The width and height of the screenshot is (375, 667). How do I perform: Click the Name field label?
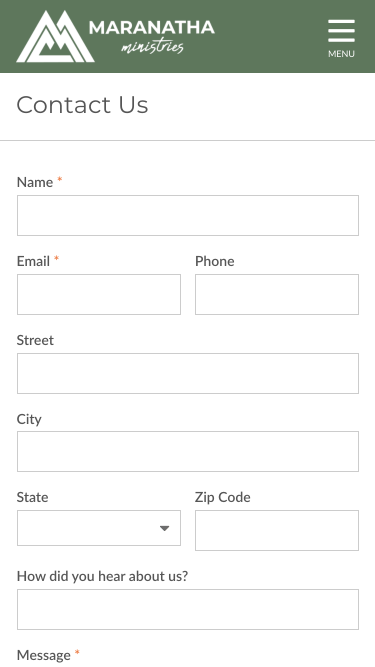click(35, 182)
